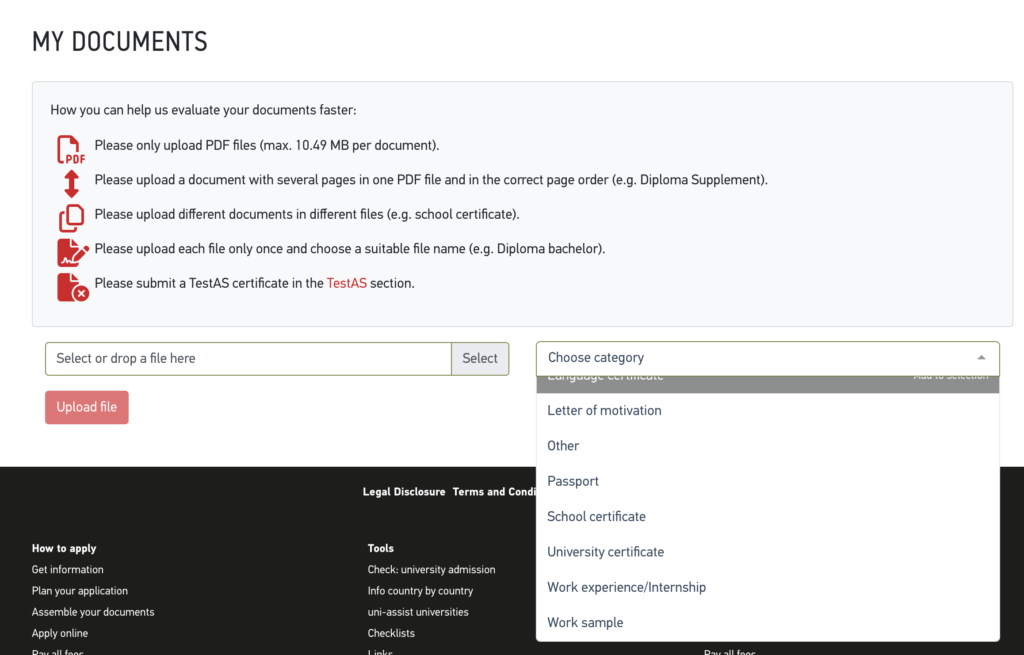Select Work experience/Internship category
The height and width of the screenshot is (655, 1024).
click(626, 587)
